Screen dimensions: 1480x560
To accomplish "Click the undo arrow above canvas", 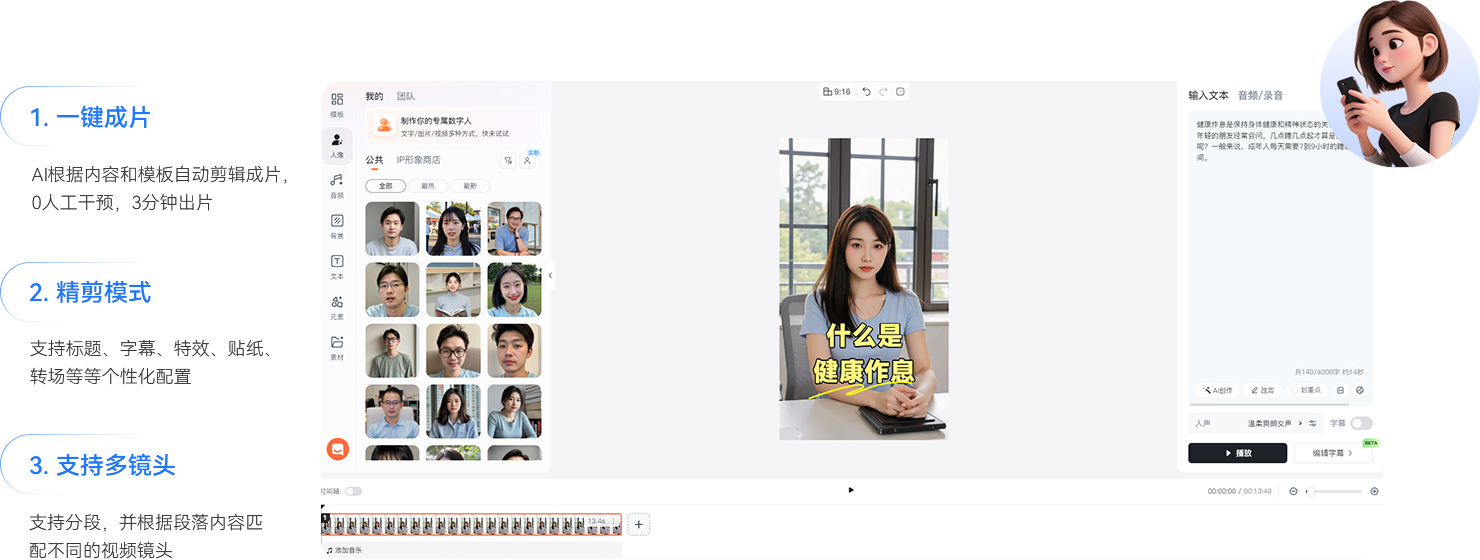I will (867, 92).
